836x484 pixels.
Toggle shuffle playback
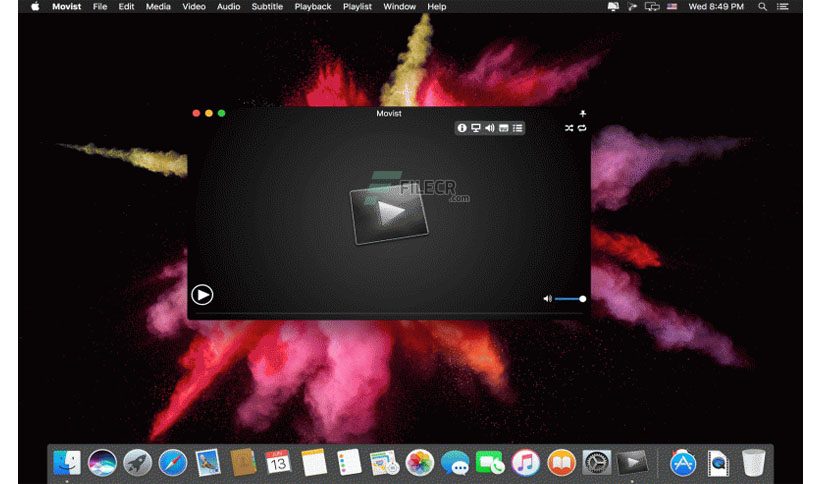click(569, 128)
